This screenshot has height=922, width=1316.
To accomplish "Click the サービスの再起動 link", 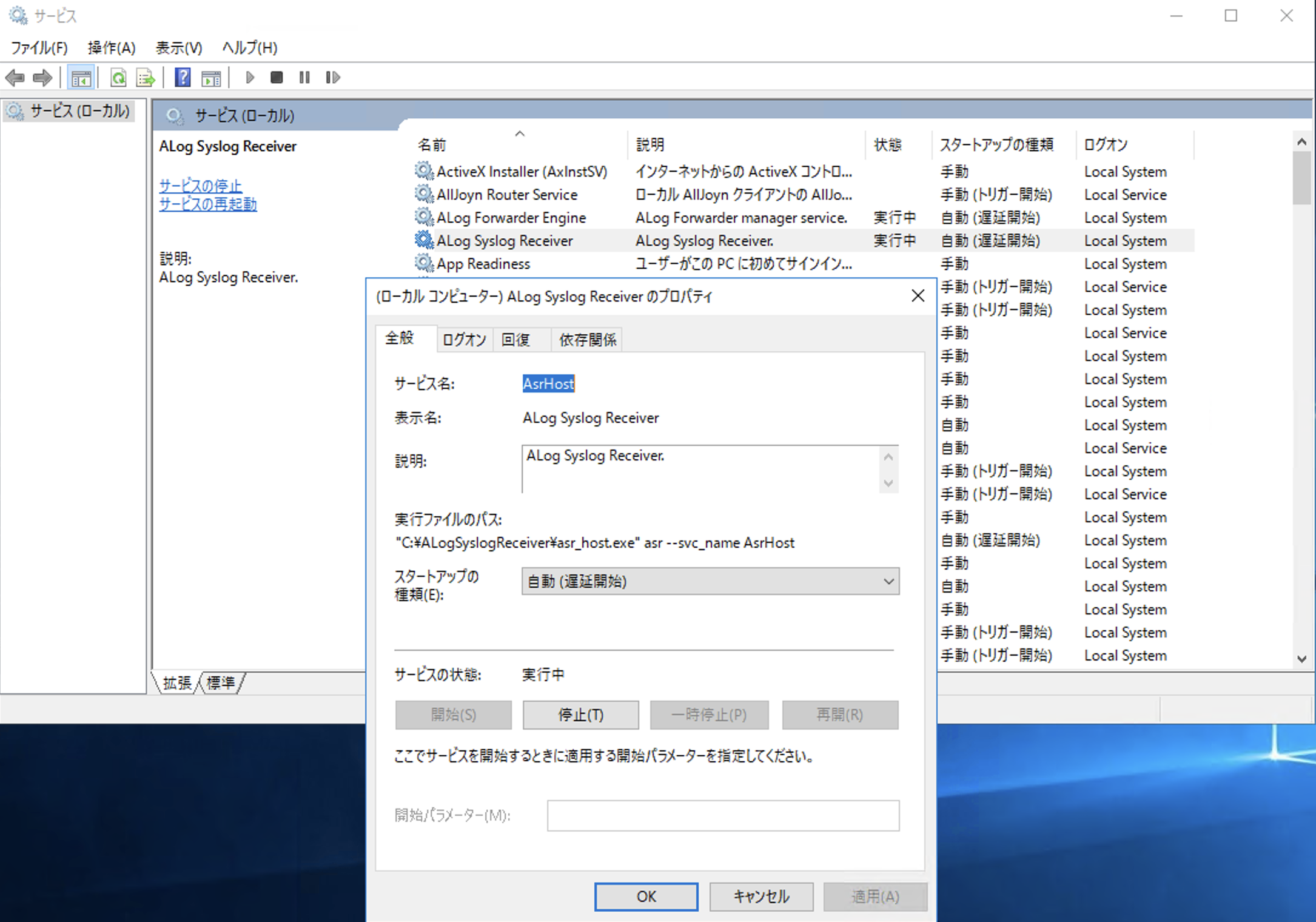I will (x=208, y=204).
